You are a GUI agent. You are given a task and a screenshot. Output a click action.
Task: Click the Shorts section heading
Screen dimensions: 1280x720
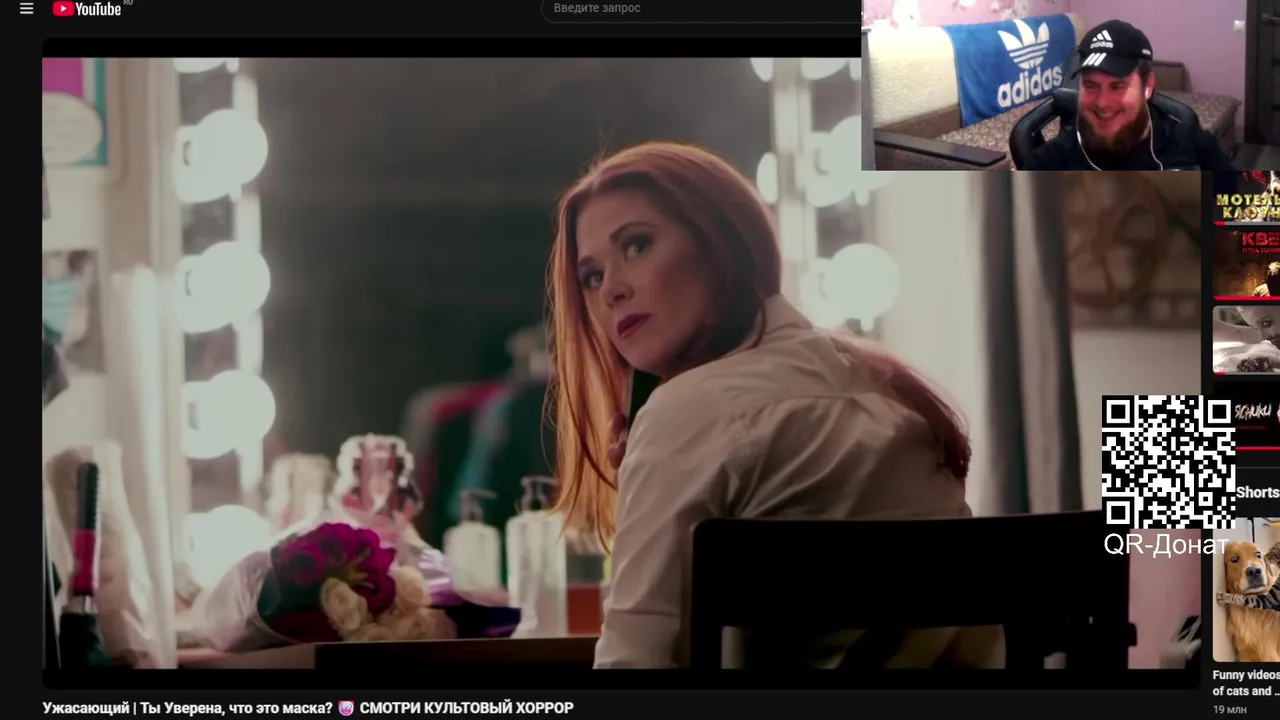1257,492
